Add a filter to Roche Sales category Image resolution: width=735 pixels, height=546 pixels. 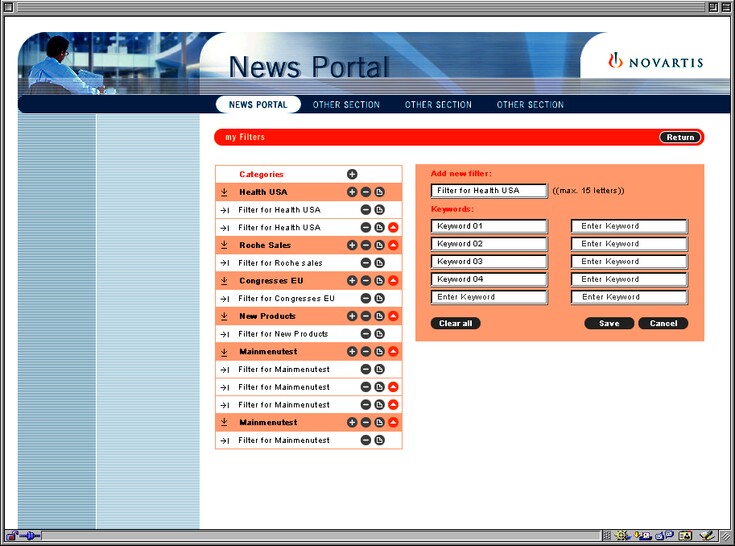click(352, 245)
